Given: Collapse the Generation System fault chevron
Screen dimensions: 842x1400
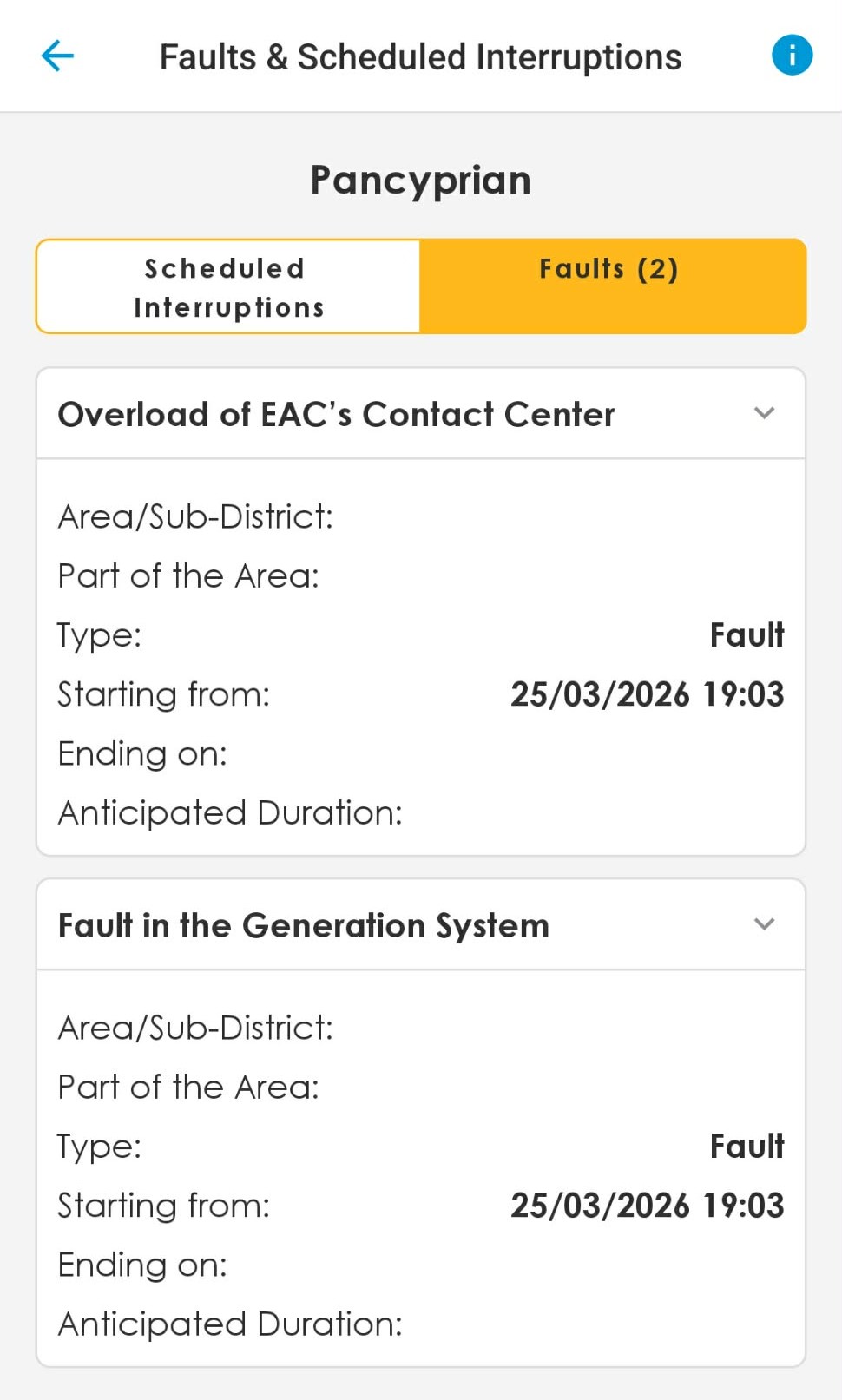Looking at the screenshot, I should 764,924.
